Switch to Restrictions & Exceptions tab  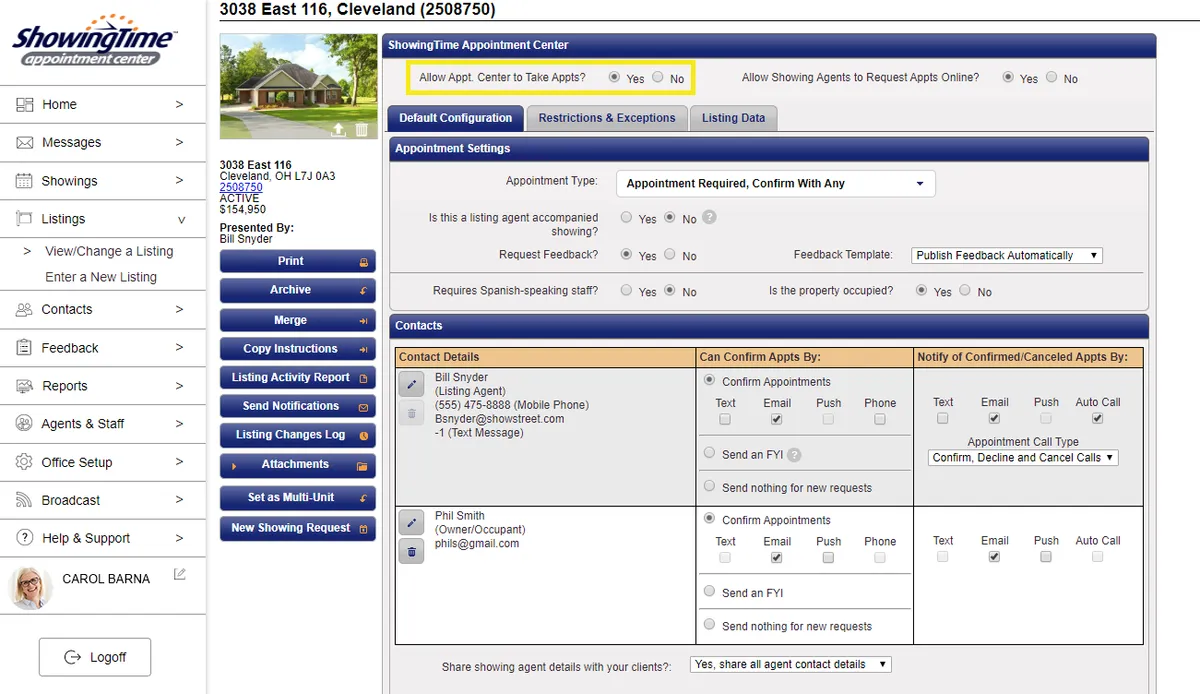click(x=607, y=118)
